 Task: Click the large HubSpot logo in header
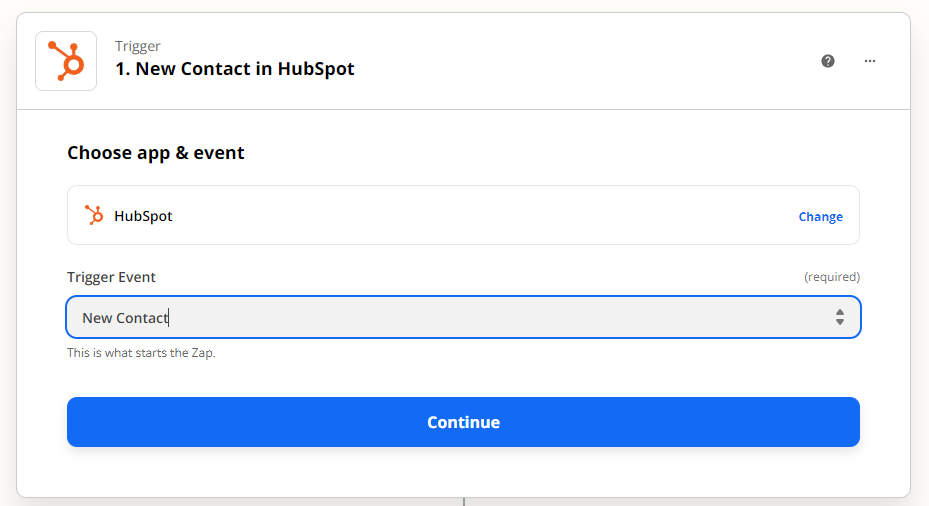click(x=66, y=61)
